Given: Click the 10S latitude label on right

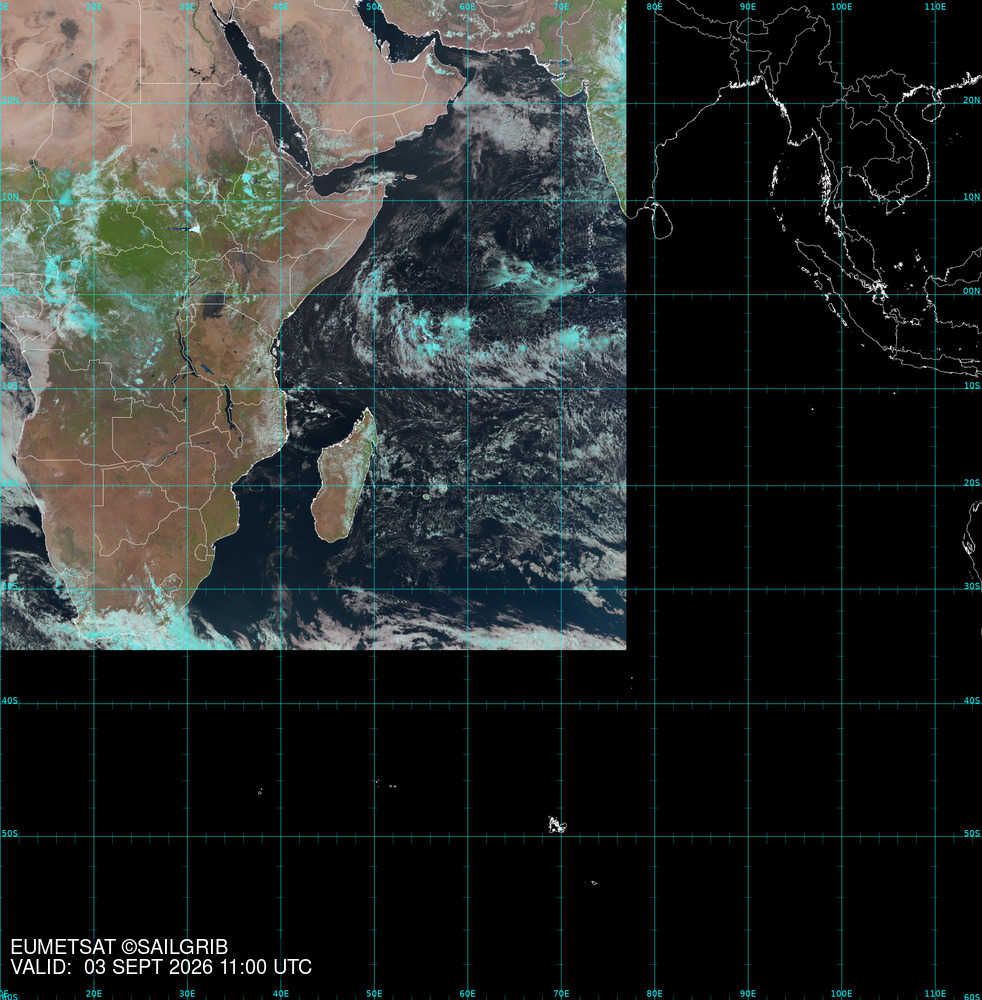Looking at the screenshot, I should click(x=971, y=386).
